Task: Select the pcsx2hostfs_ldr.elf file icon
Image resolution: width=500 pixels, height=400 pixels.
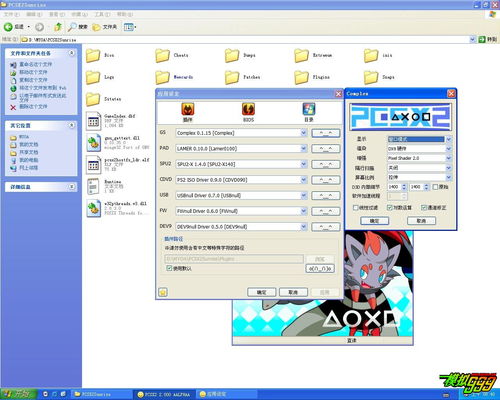Action: (93, 165)
